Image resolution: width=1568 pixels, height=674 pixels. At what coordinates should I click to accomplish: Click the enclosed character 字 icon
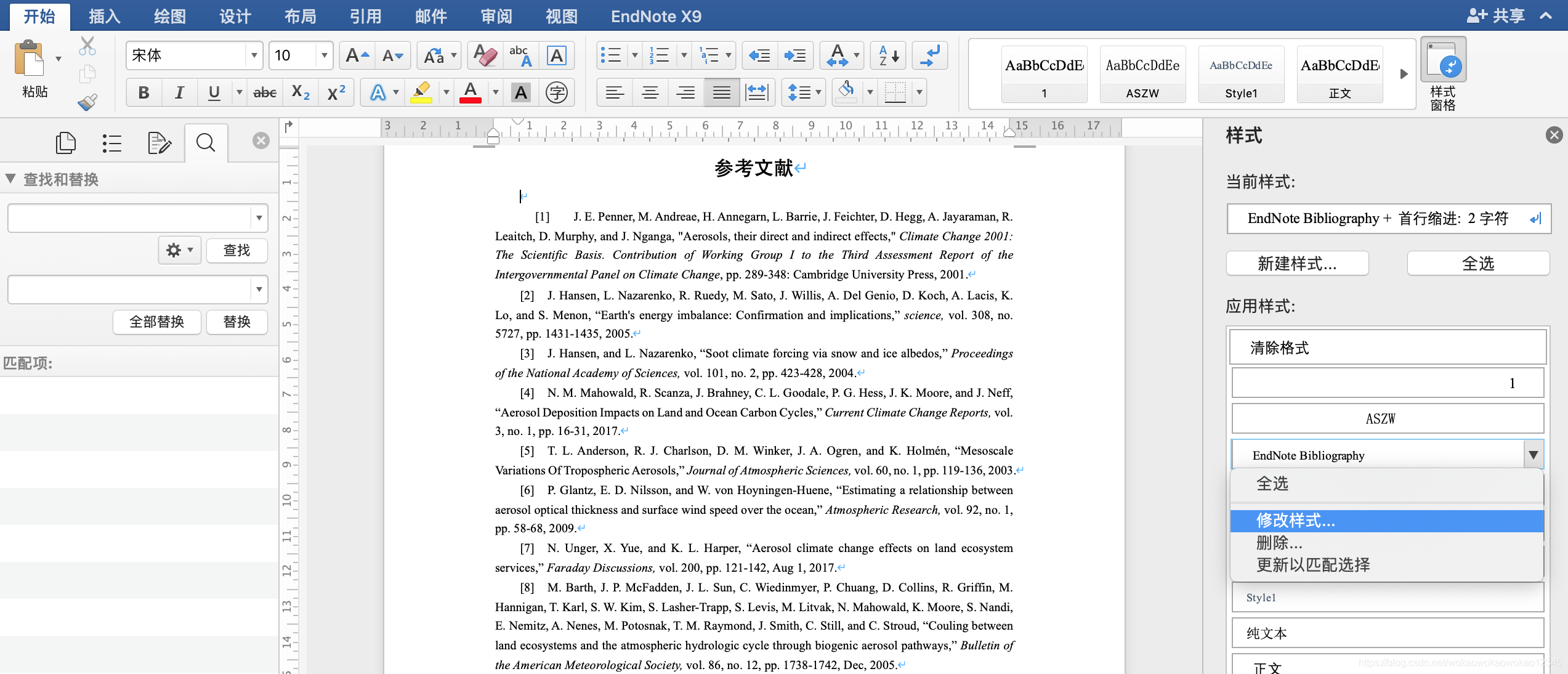pyautogui.click(x=556, y=93)
